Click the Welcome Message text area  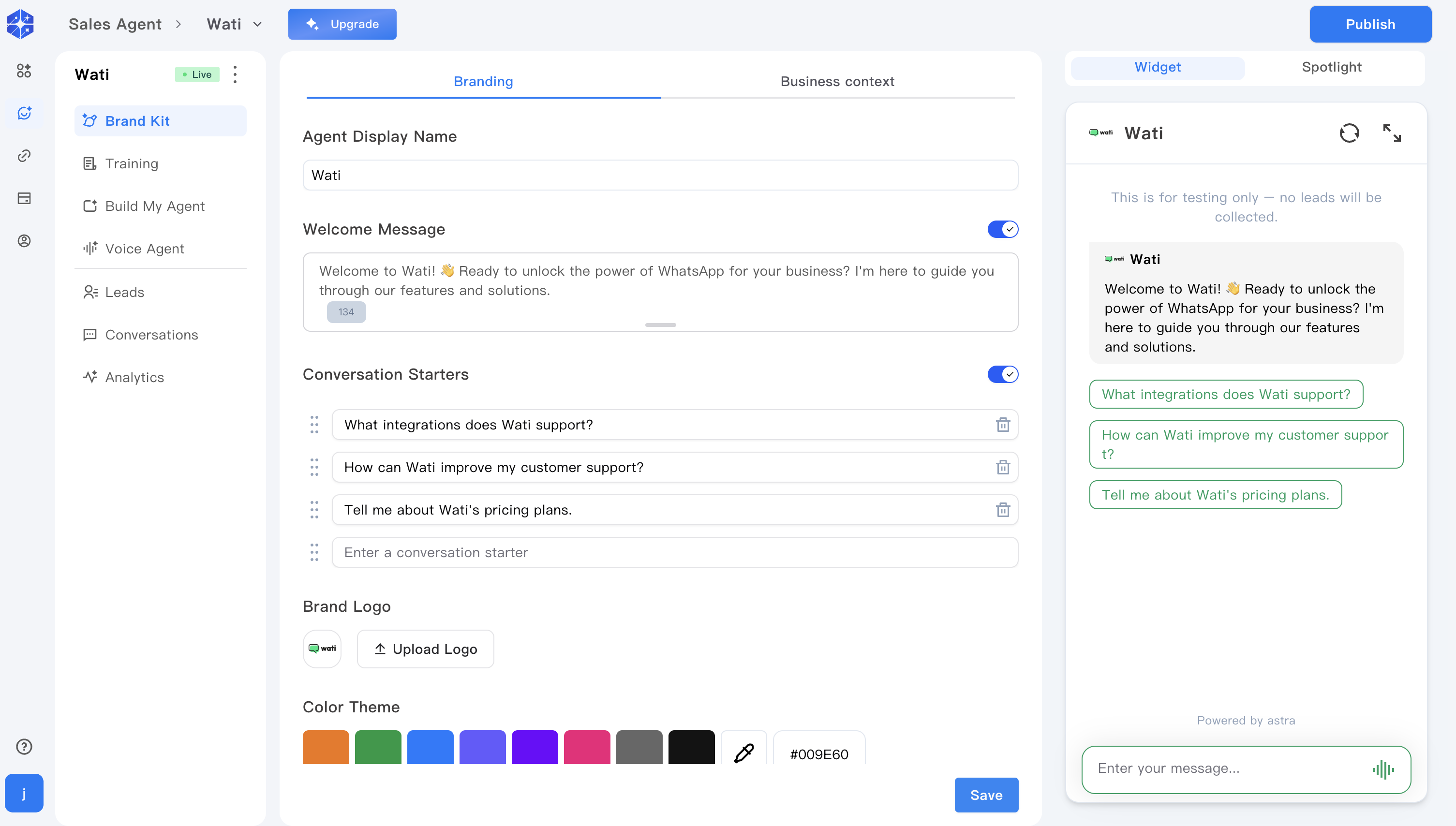point(660,292)
